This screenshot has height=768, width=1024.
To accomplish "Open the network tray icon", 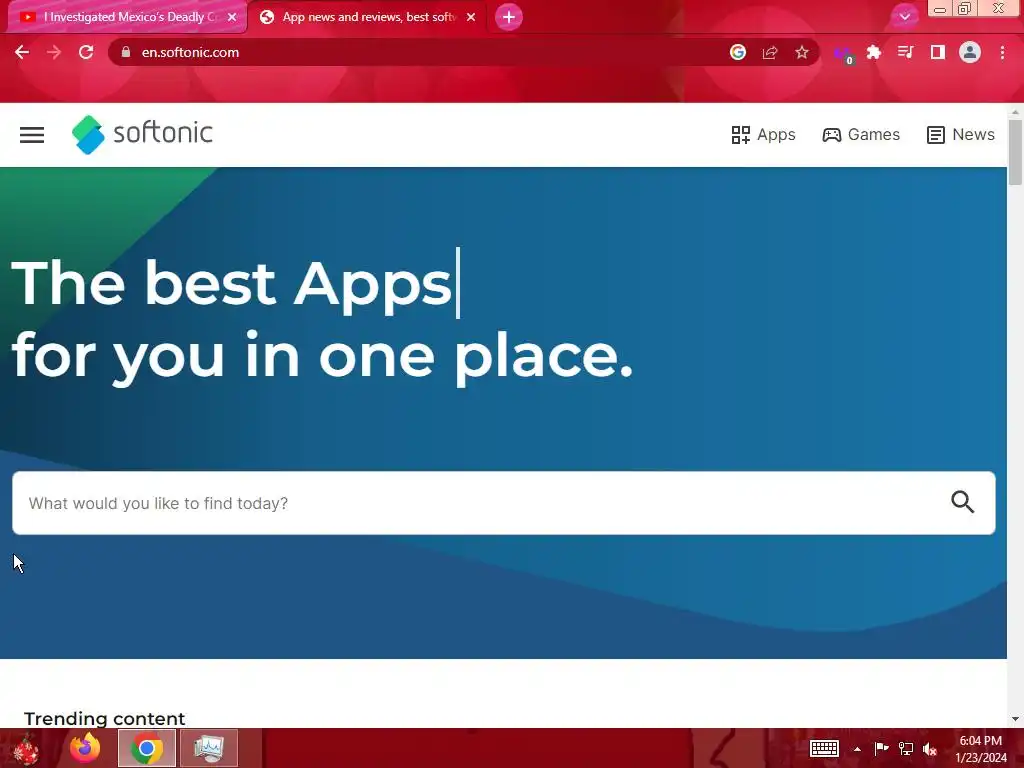I will tap(906, 748).
